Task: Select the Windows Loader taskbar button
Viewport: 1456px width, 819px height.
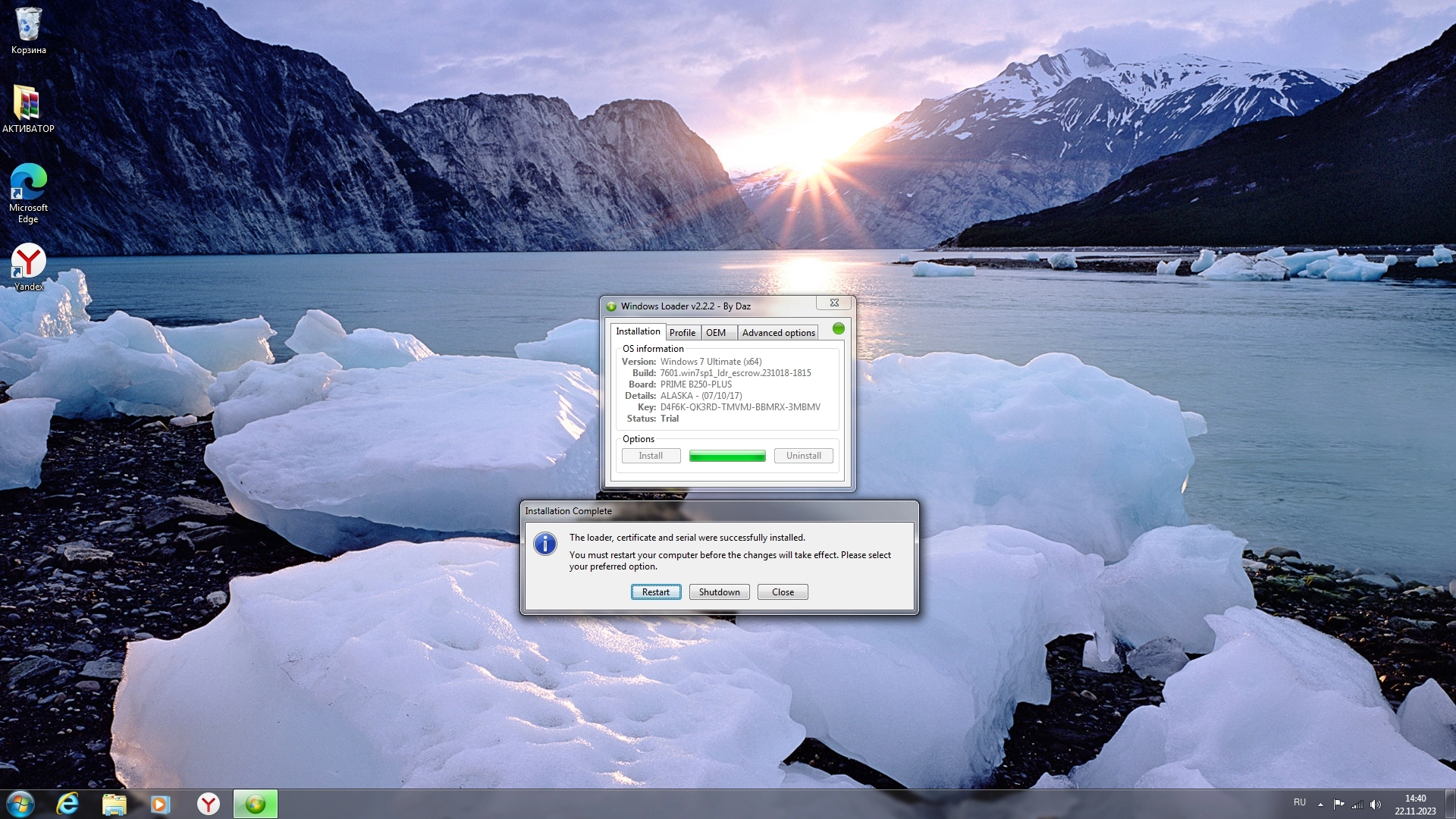Action: [x=256, y=804]
